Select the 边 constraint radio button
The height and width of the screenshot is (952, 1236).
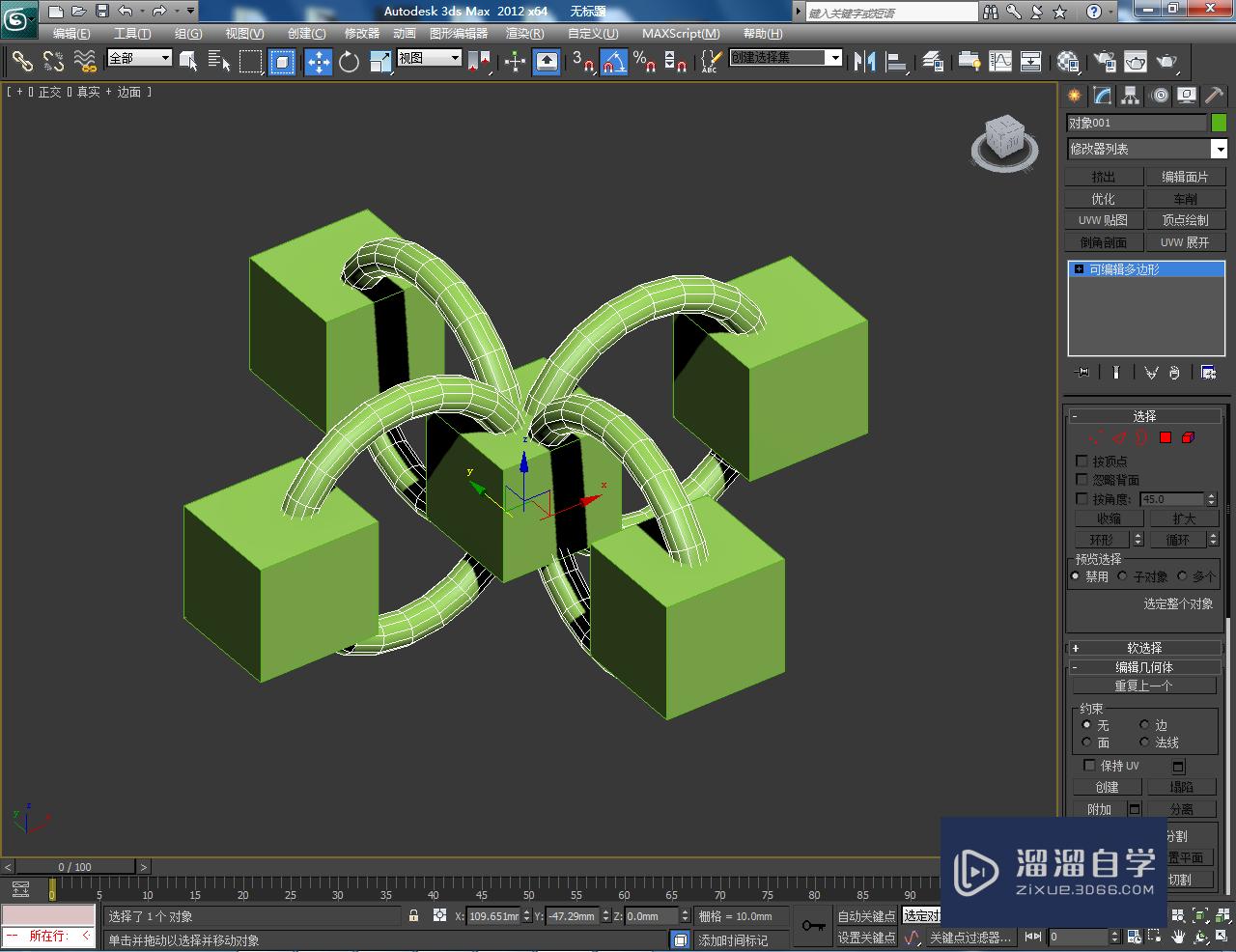point(1144,724)
